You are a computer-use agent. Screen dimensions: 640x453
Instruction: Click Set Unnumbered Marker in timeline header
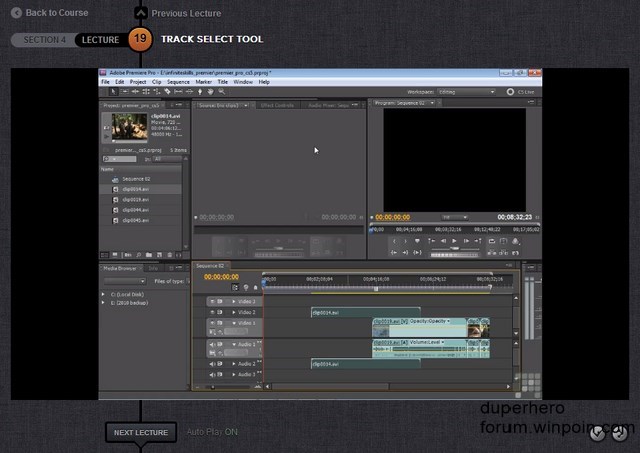pyautogui.click(x=256, y=287)
